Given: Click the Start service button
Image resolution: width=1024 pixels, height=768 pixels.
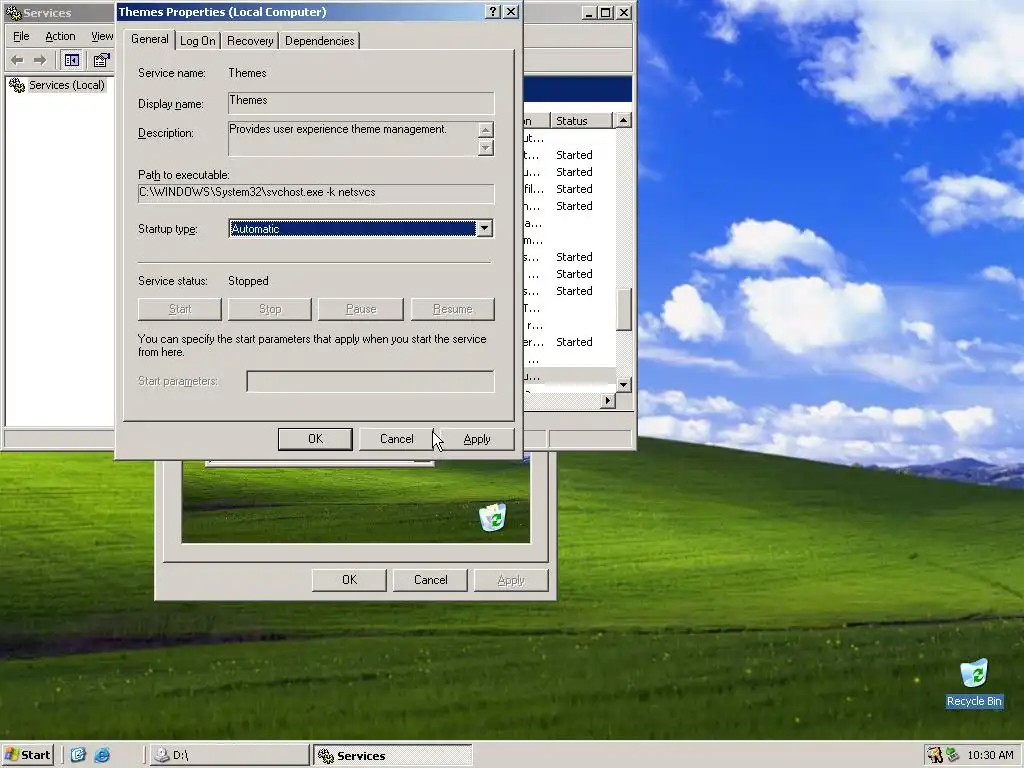Looking at the screenshot, I should pos(180,309).
